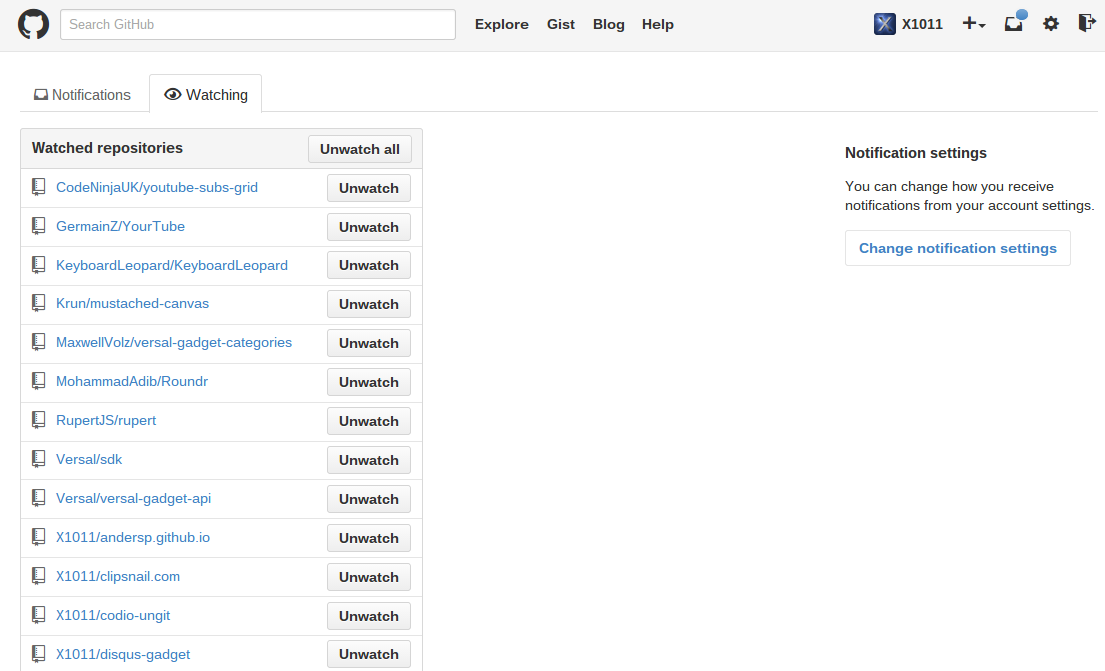Viewport: 1105px width, 671px height.
Task: Open the notifications inbox icon
Action: [x=1015, y=22]
